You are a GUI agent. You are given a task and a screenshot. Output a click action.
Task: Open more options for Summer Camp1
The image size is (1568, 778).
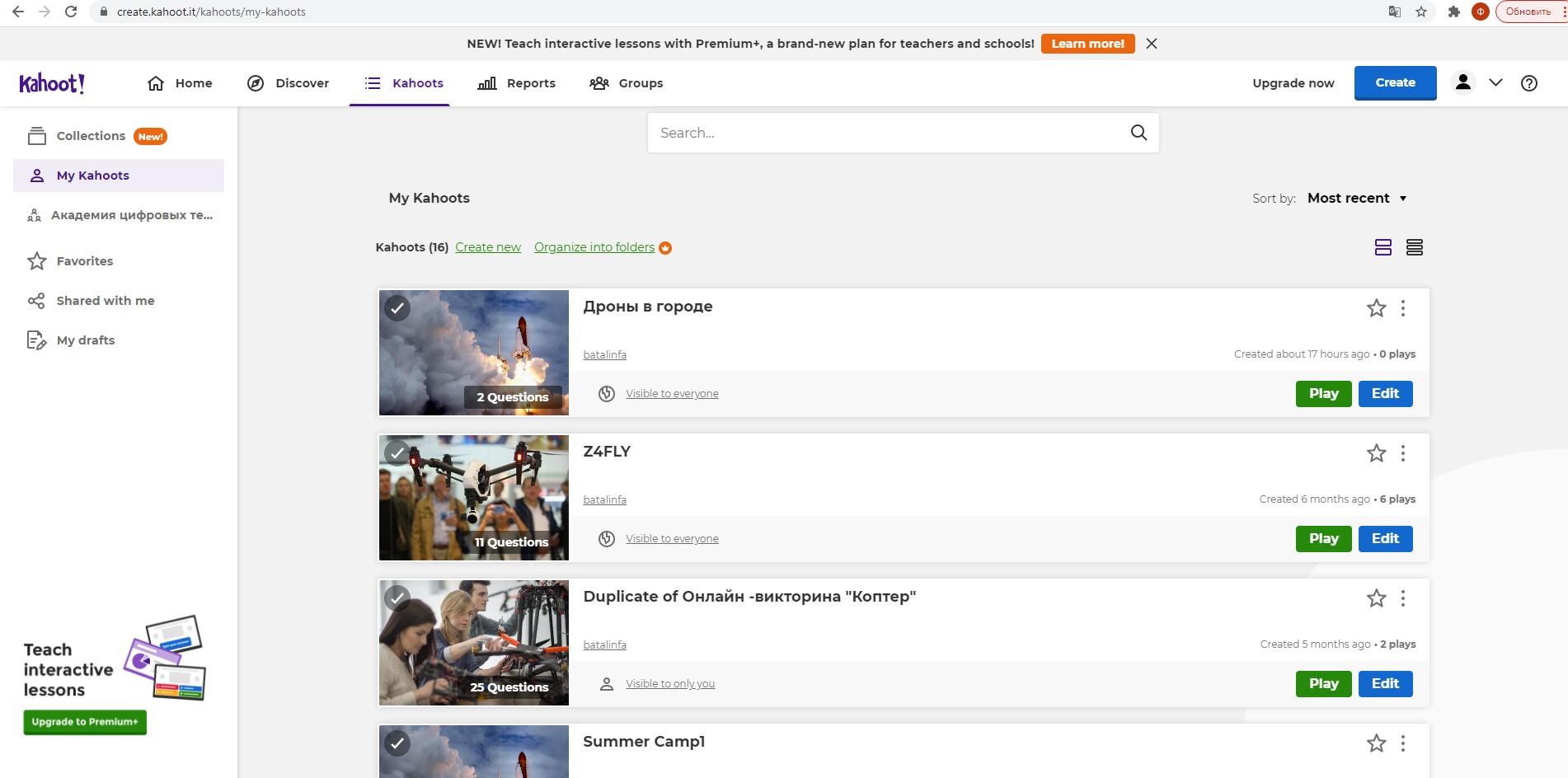tap(1403, 743)
